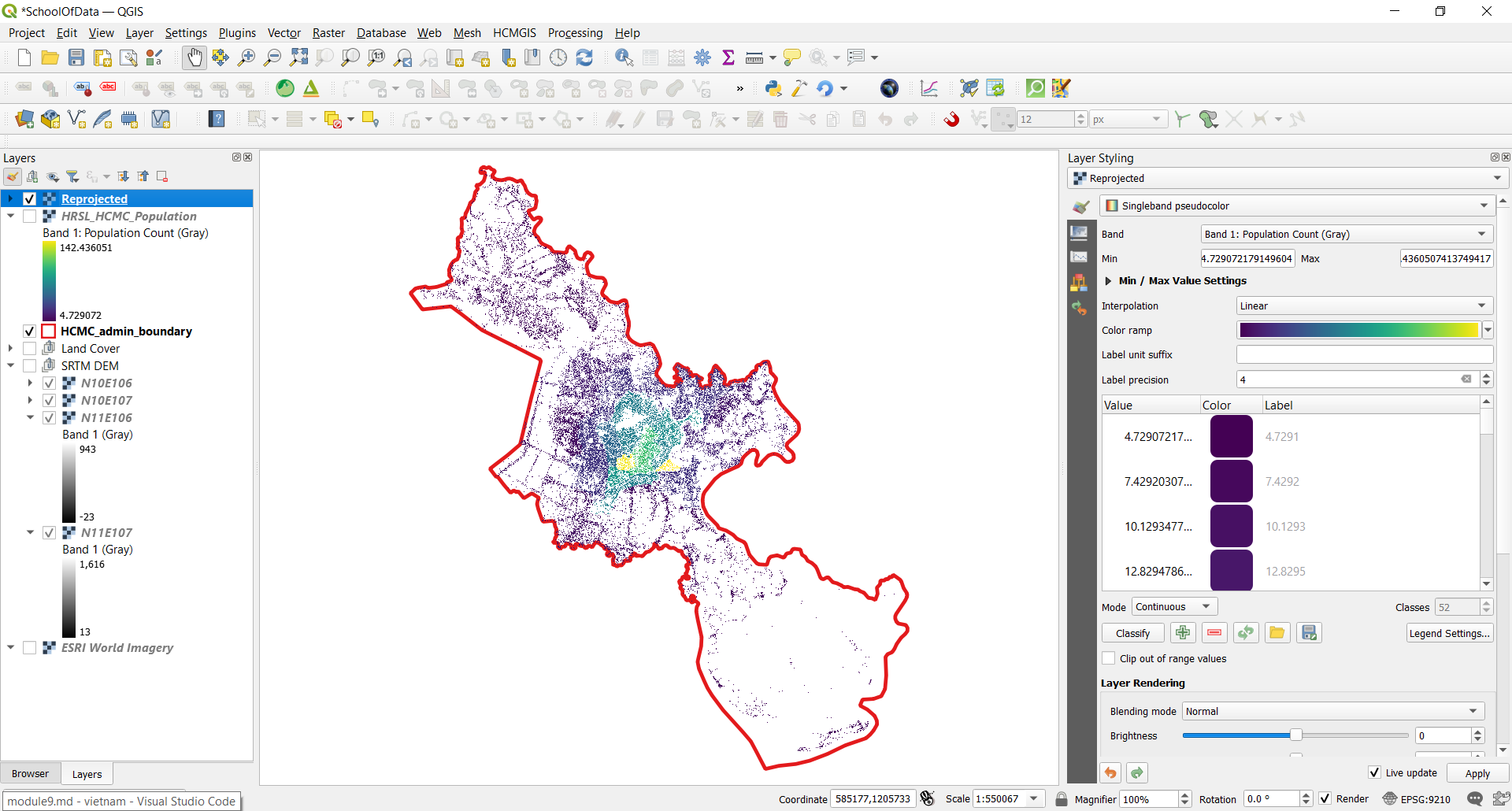Open the Processing menu
The width and height of the screenshot is (1512, 811).
pos(575,32)
